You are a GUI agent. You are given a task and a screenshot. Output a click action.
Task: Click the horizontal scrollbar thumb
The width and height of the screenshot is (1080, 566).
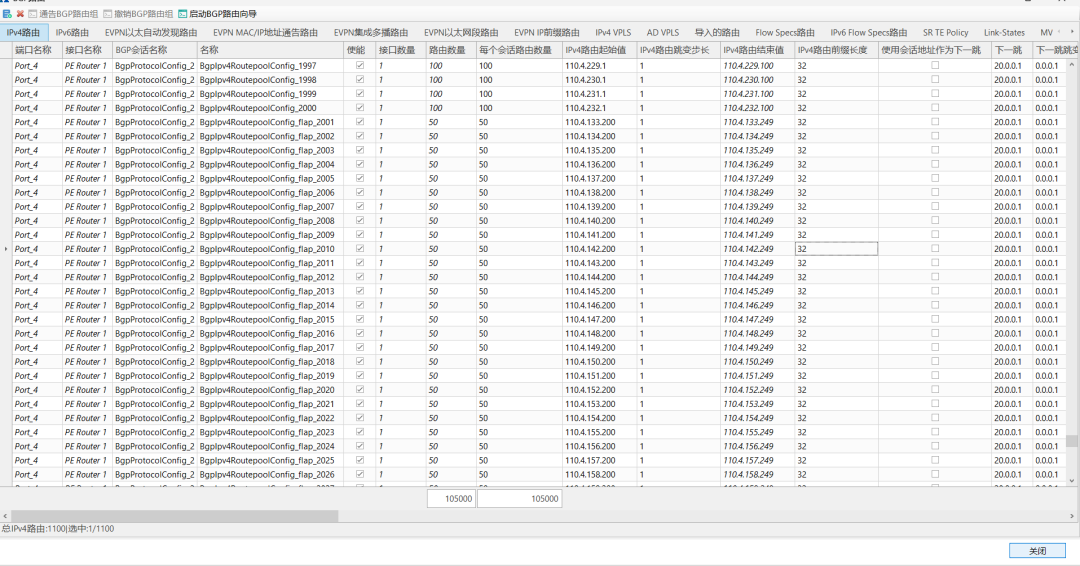tap(170, 516)
